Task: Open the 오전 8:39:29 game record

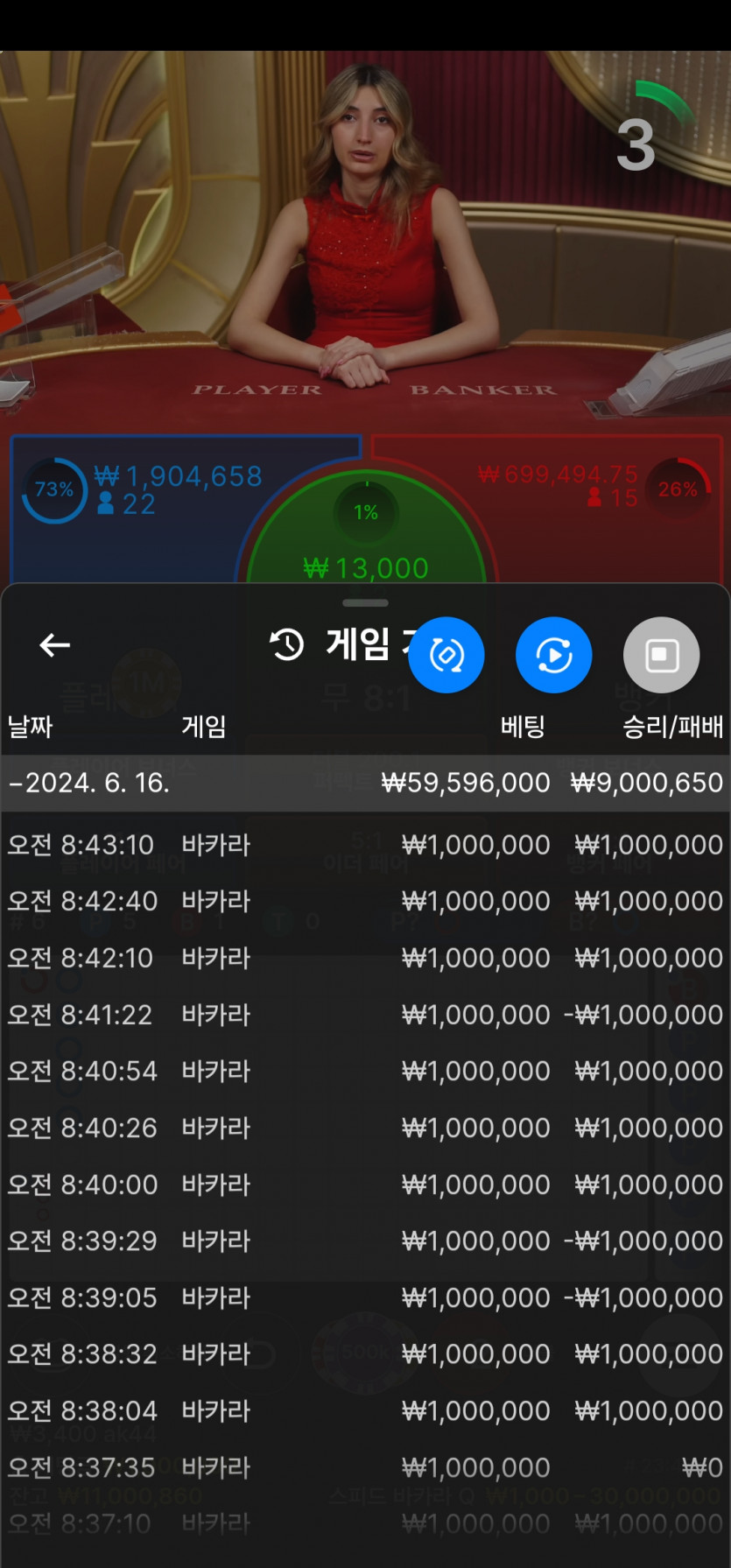Action: tap(365, 1241)
